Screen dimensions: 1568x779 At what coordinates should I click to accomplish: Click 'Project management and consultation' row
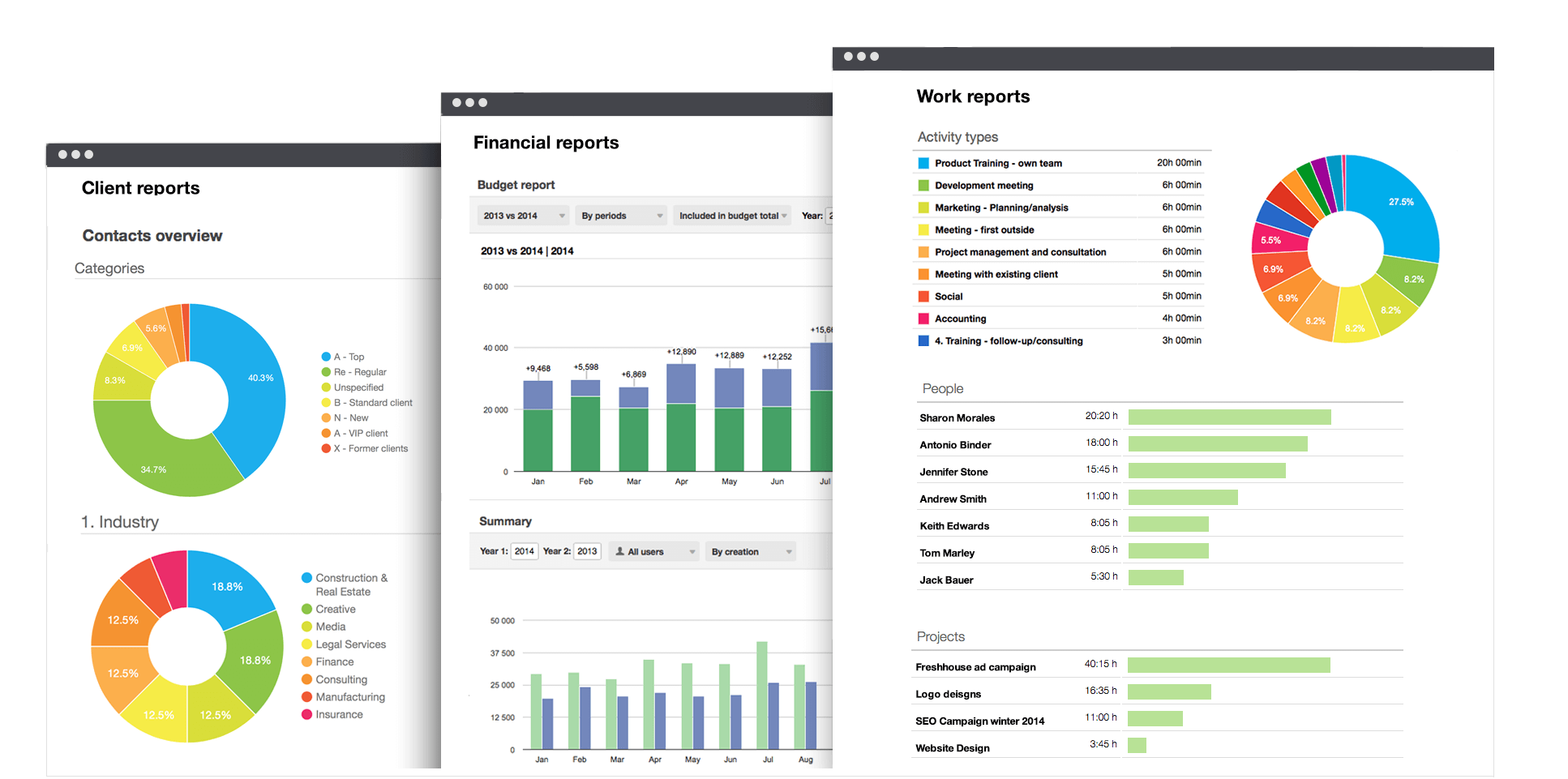(1060, 252)
